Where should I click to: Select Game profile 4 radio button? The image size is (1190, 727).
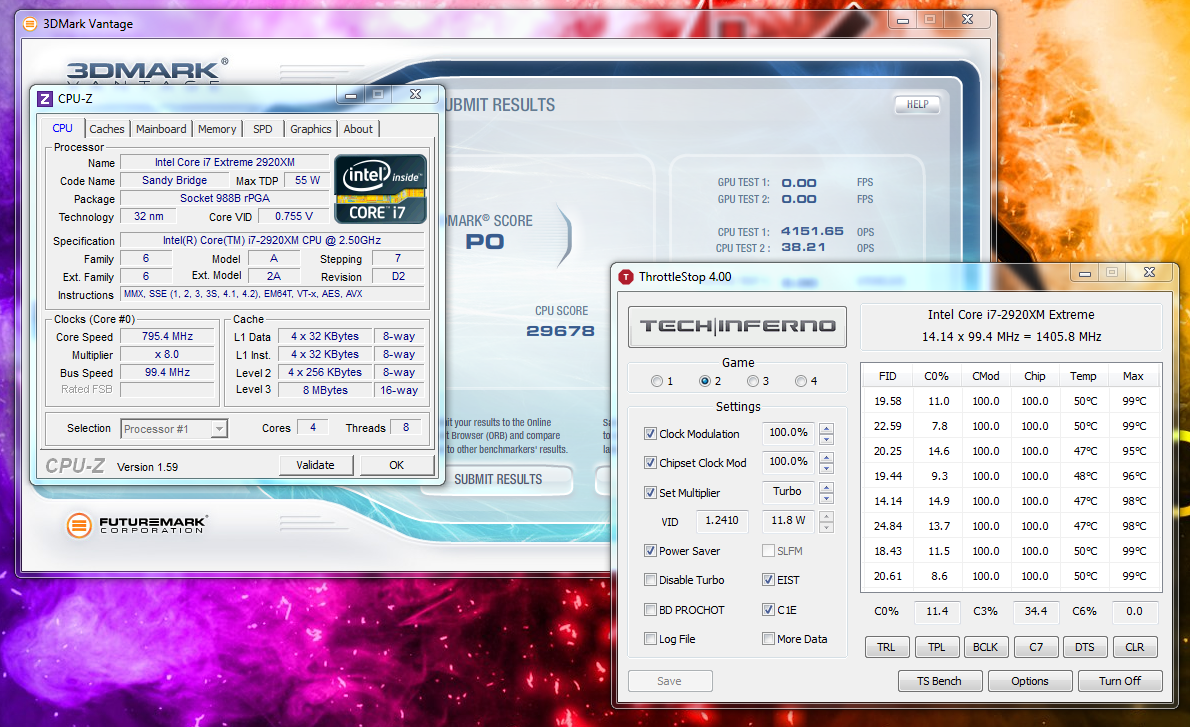pyautogui.click(x=800, y=381)
